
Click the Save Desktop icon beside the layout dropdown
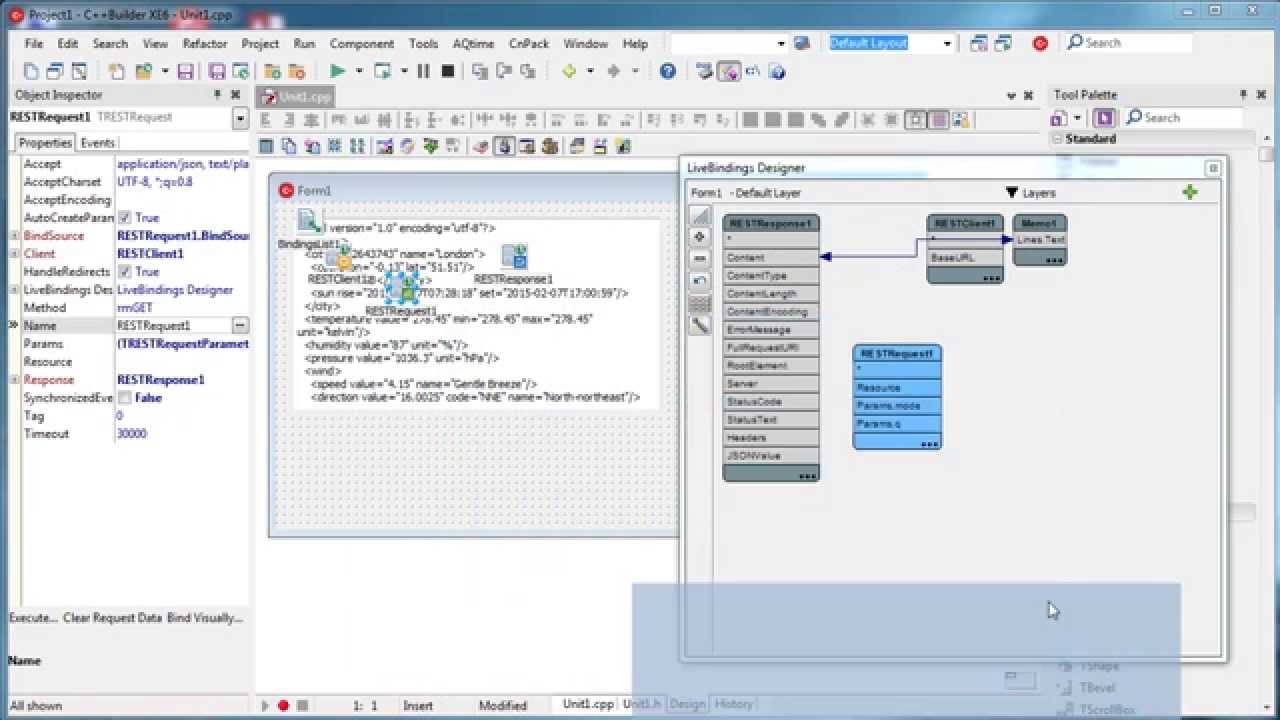pyautogui.click(x=978, y=43)
